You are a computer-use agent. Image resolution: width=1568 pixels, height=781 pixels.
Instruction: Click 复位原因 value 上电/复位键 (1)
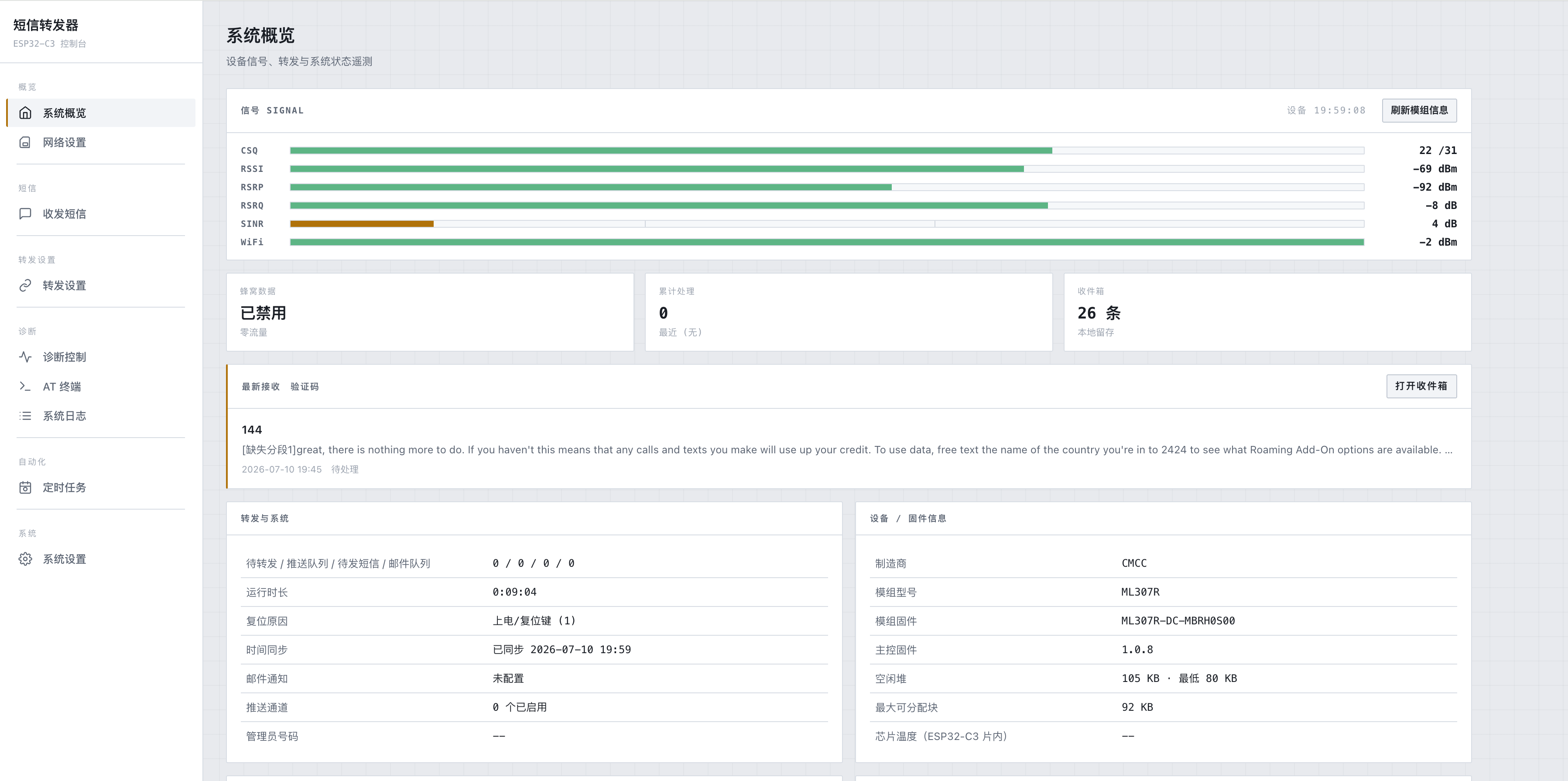534,621
